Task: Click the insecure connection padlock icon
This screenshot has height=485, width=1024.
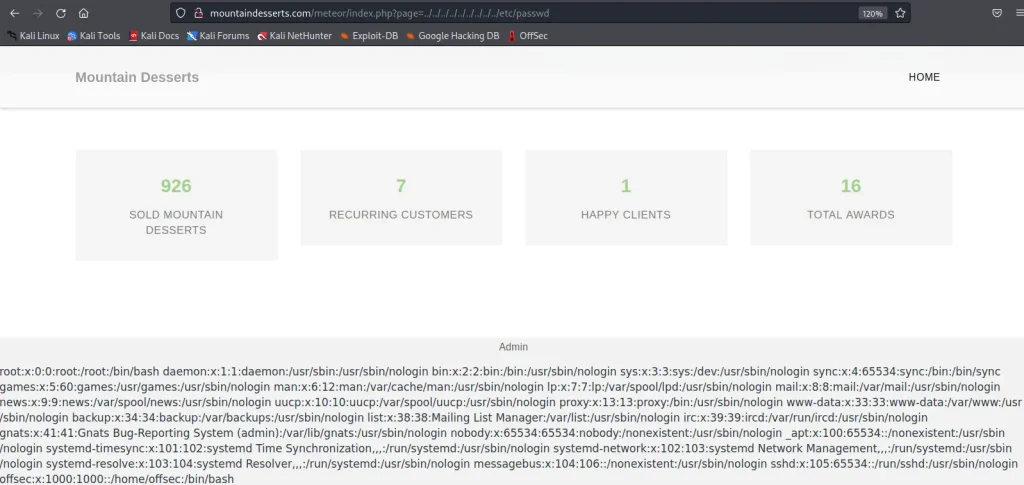Action: point(198,13)
